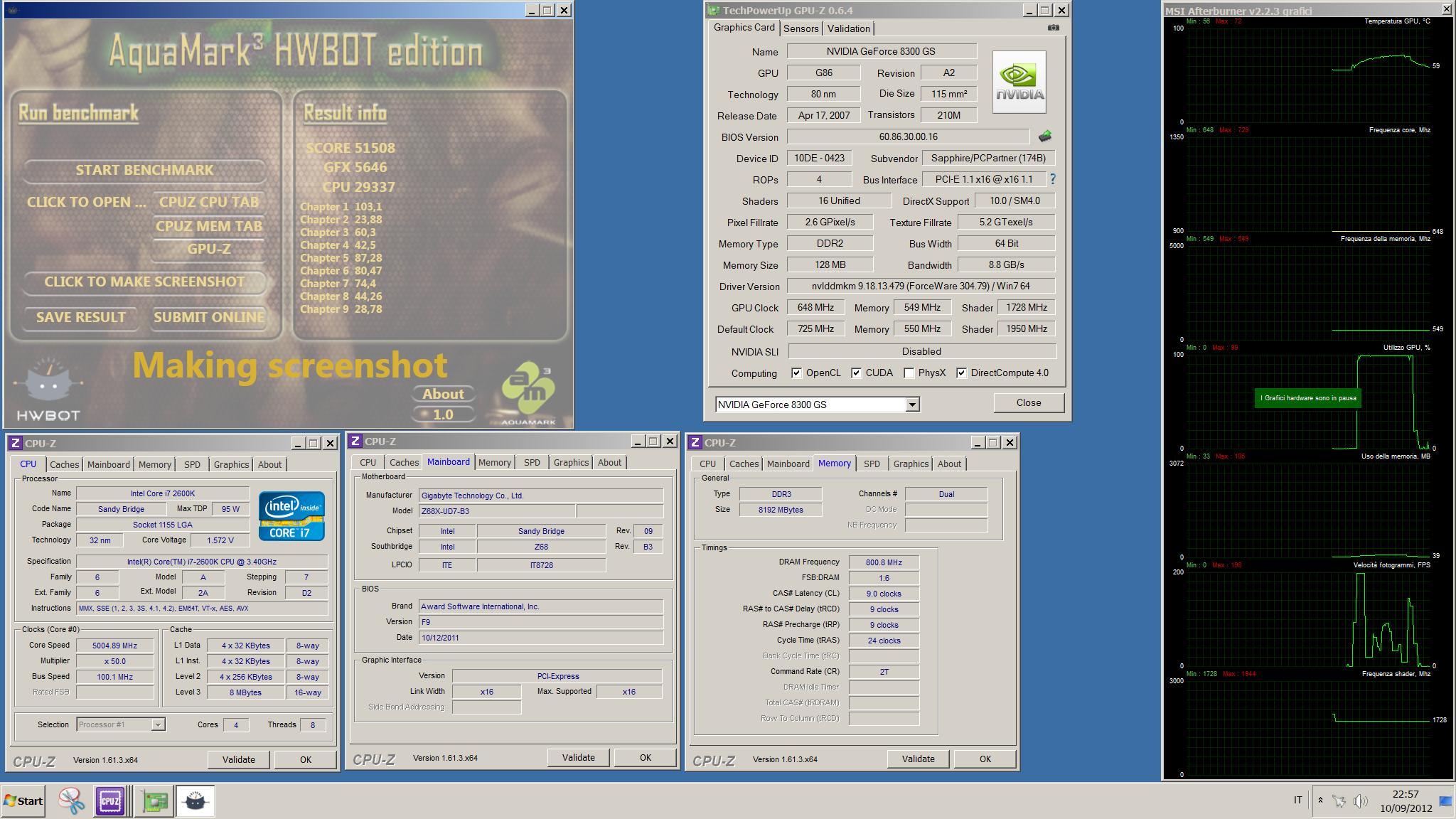Open the Snipping Tool taskbar icon

click(x=72, y=801)
